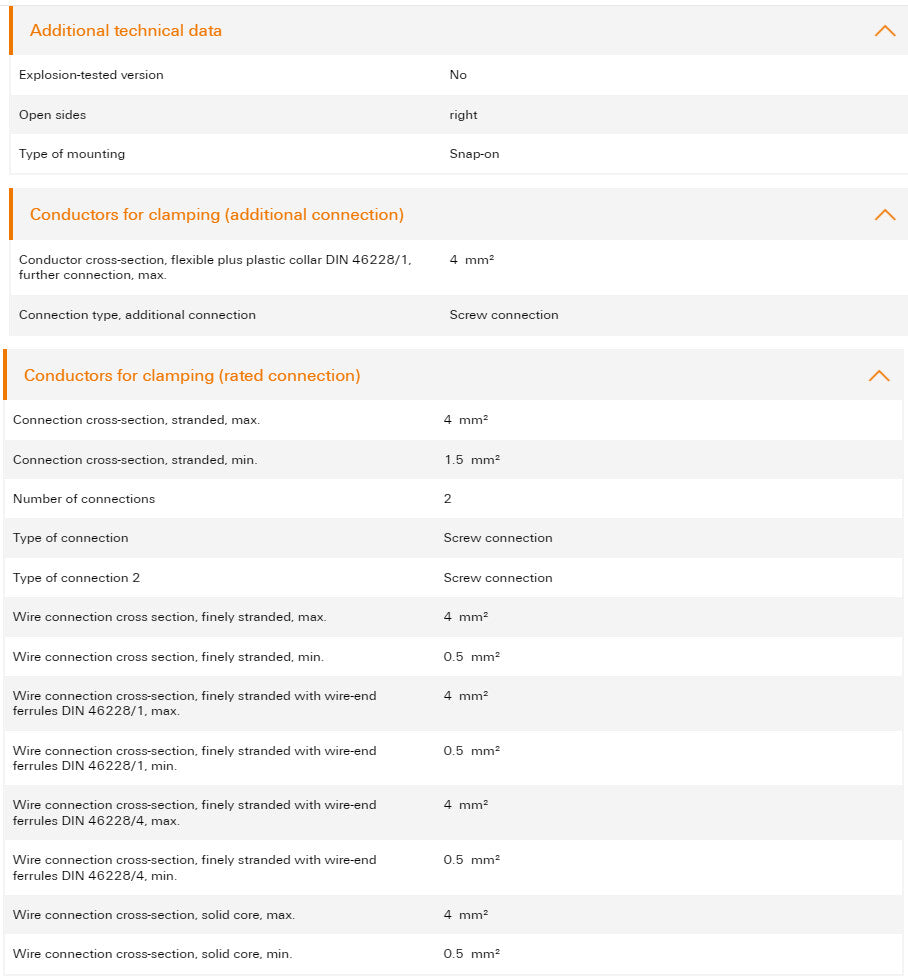This screenshot has width=908, height=979.
Task: Select 'Wire connection cross-section, solid core, max.'
Action: [154, 915]
